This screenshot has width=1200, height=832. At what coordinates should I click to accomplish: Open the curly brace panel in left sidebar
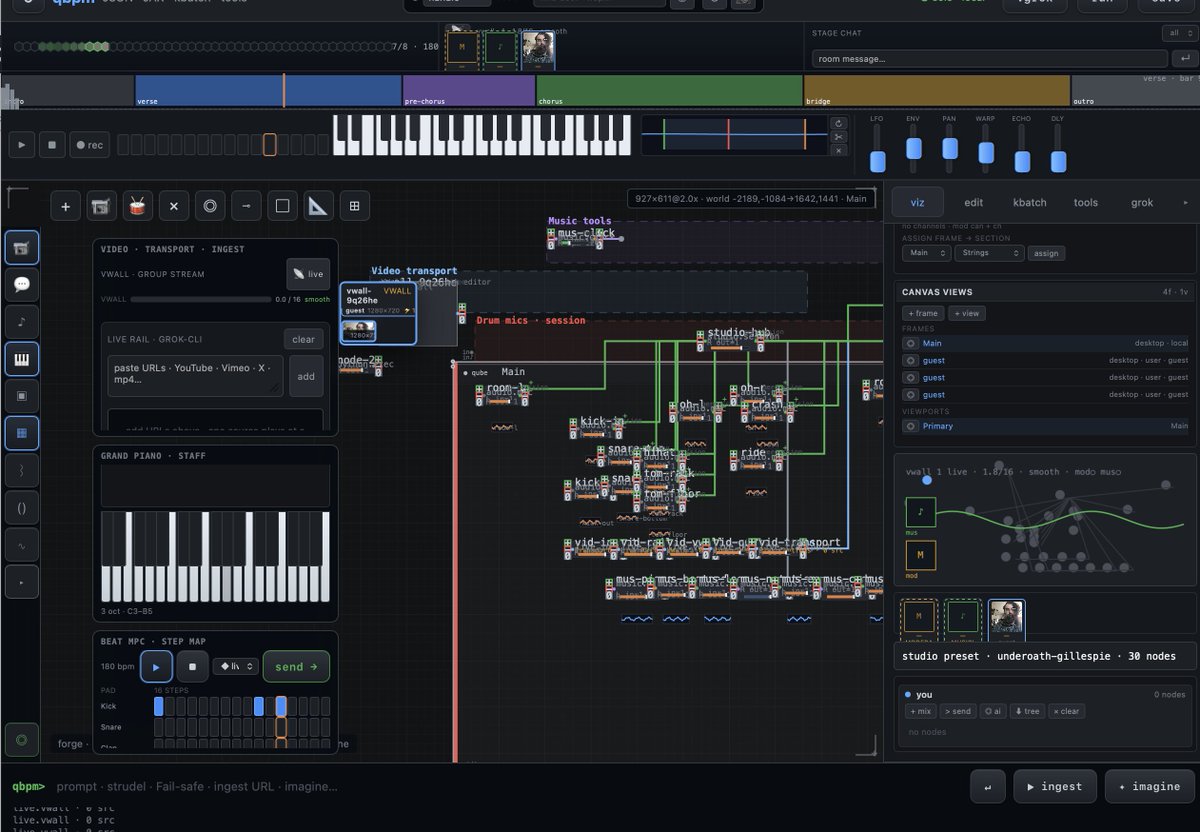[22, 469]
